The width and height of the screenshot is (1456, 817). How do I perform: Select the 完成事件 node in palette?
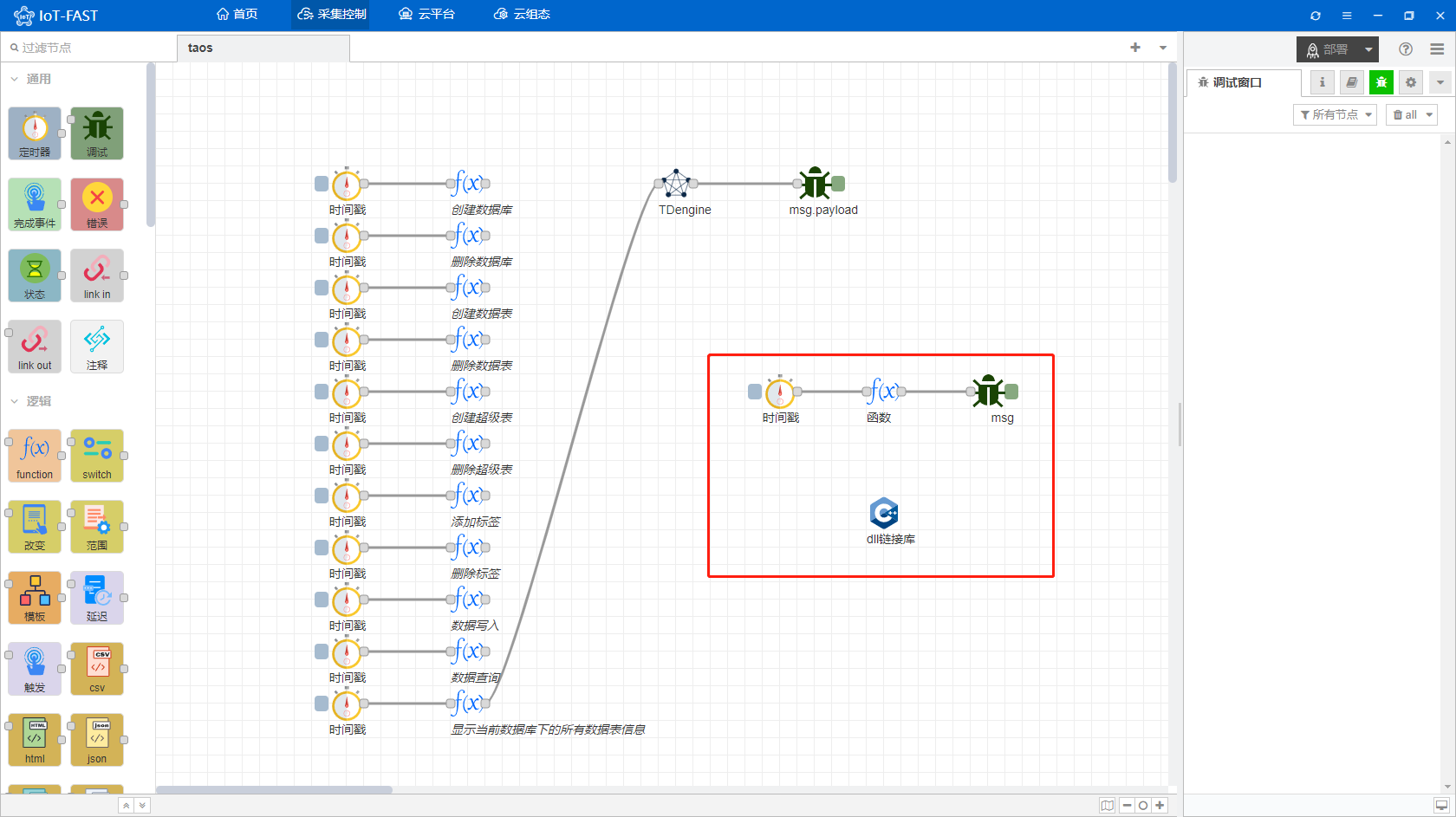coord(35,204)
